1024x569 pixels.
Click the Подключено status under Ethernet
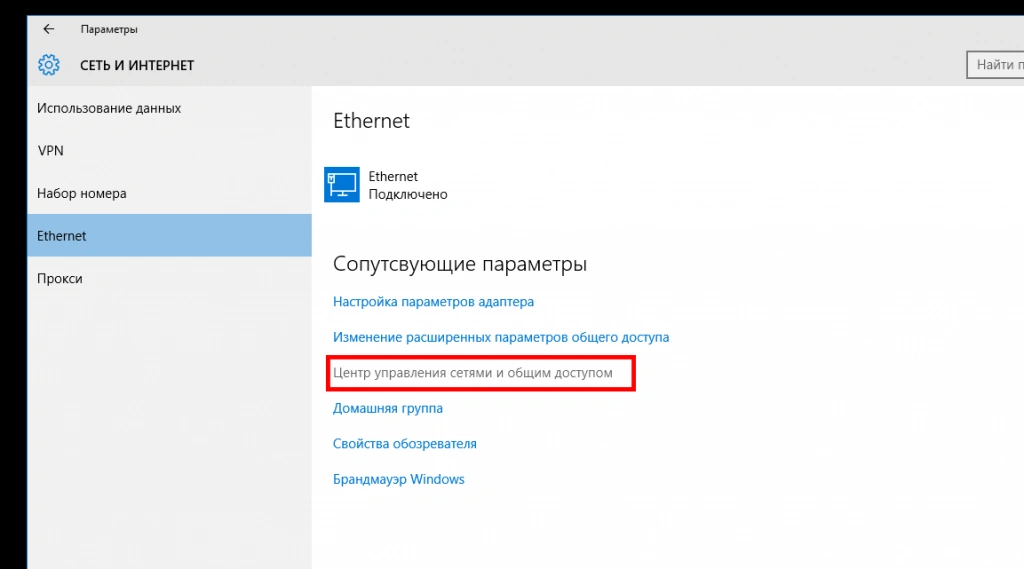(x=408, y=194)
